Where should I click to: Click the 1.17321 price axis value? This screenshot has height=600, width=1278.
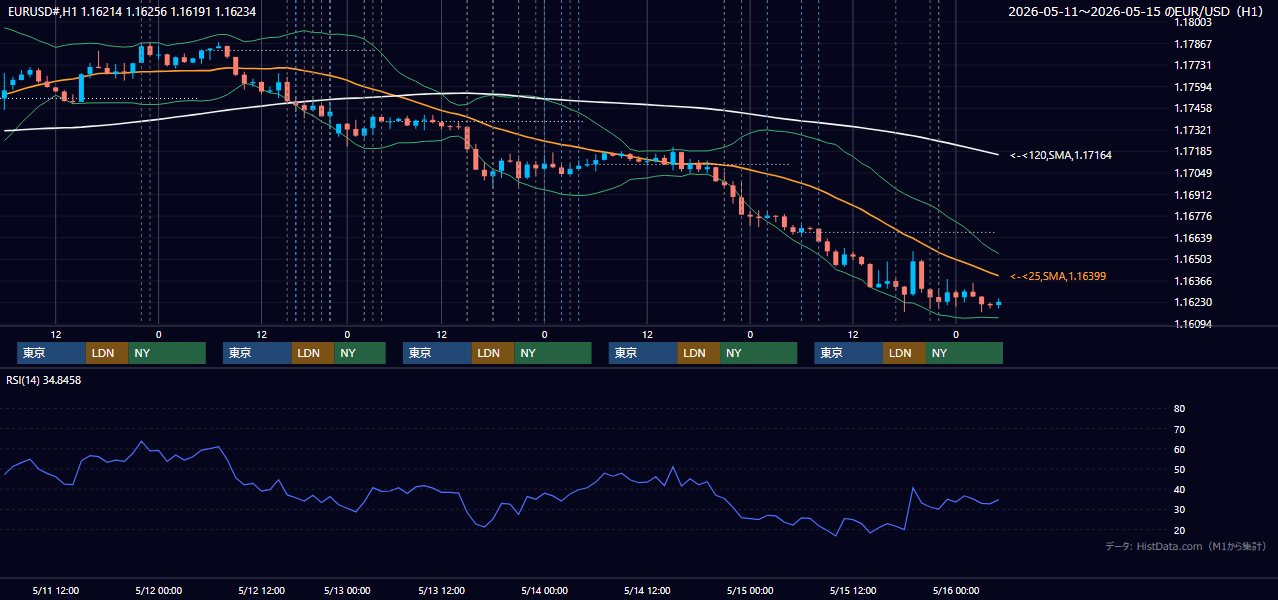click(x=1193, y=130)
